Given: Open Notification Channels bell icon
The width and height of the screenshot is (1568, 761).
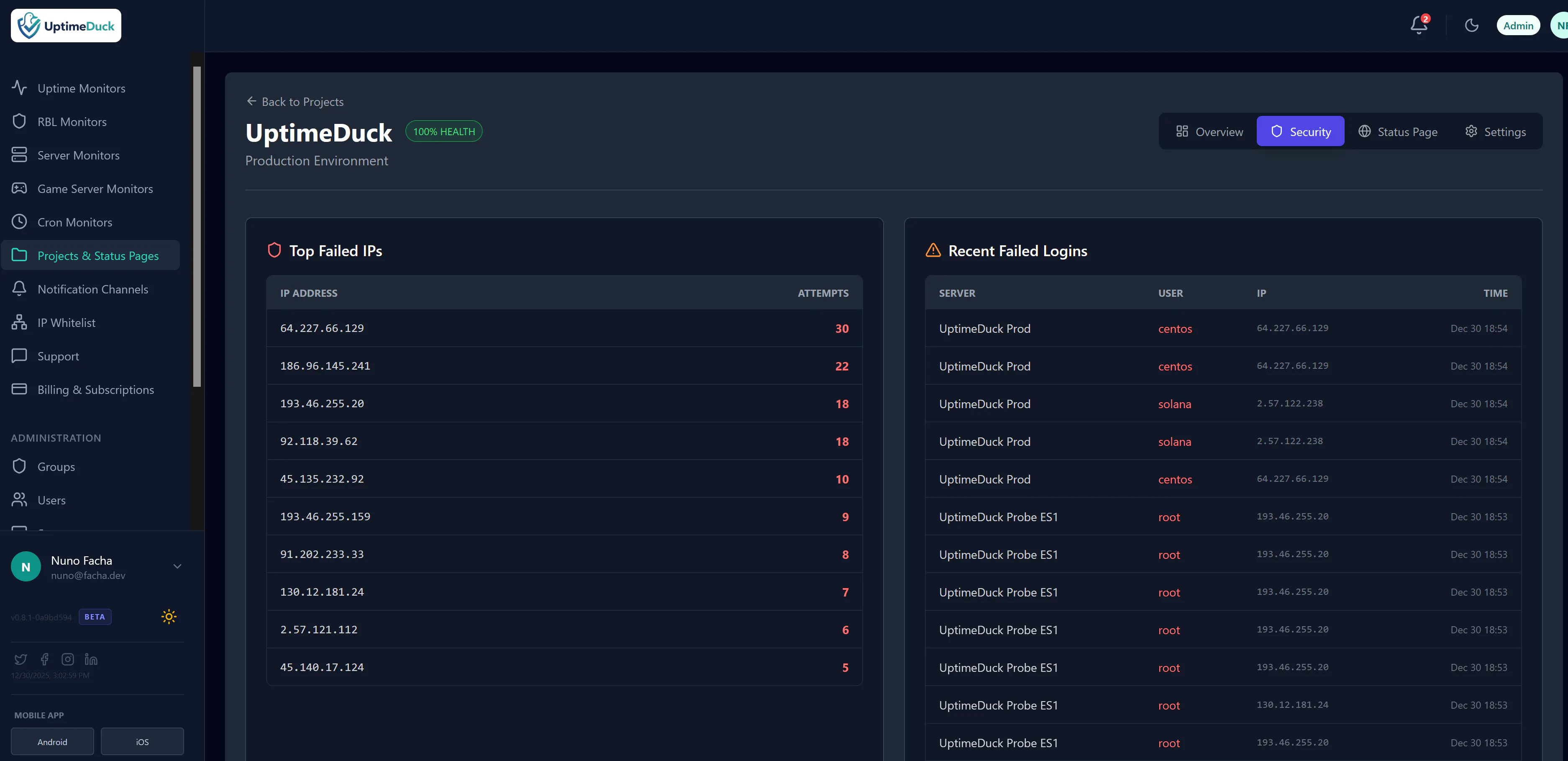Looking at the screenshot, I should pos(20,288).
